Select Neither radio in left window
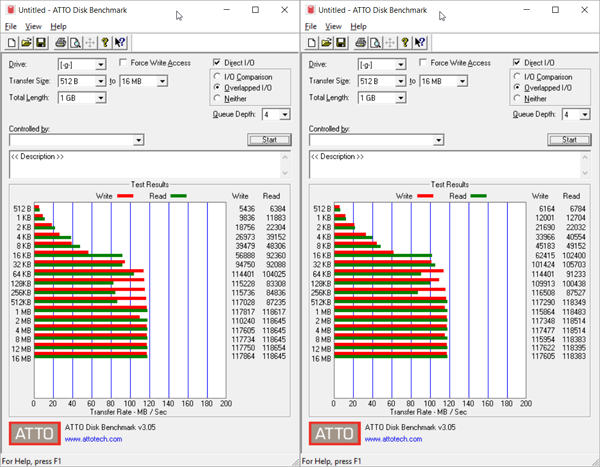 pyautogui.click(x=217, y=98)
